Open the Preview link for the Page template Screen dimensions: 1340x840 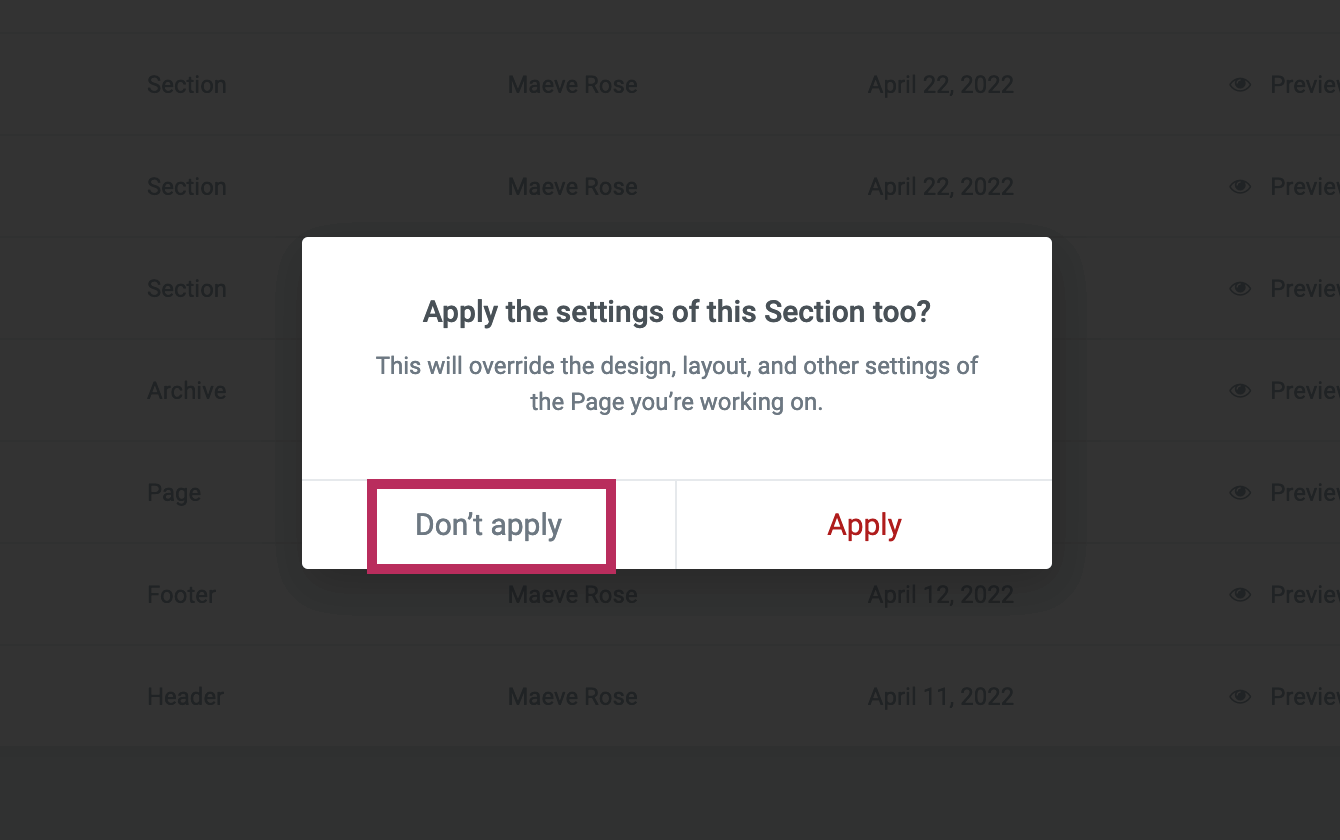pyautogui.click(x=1304, y=493)
